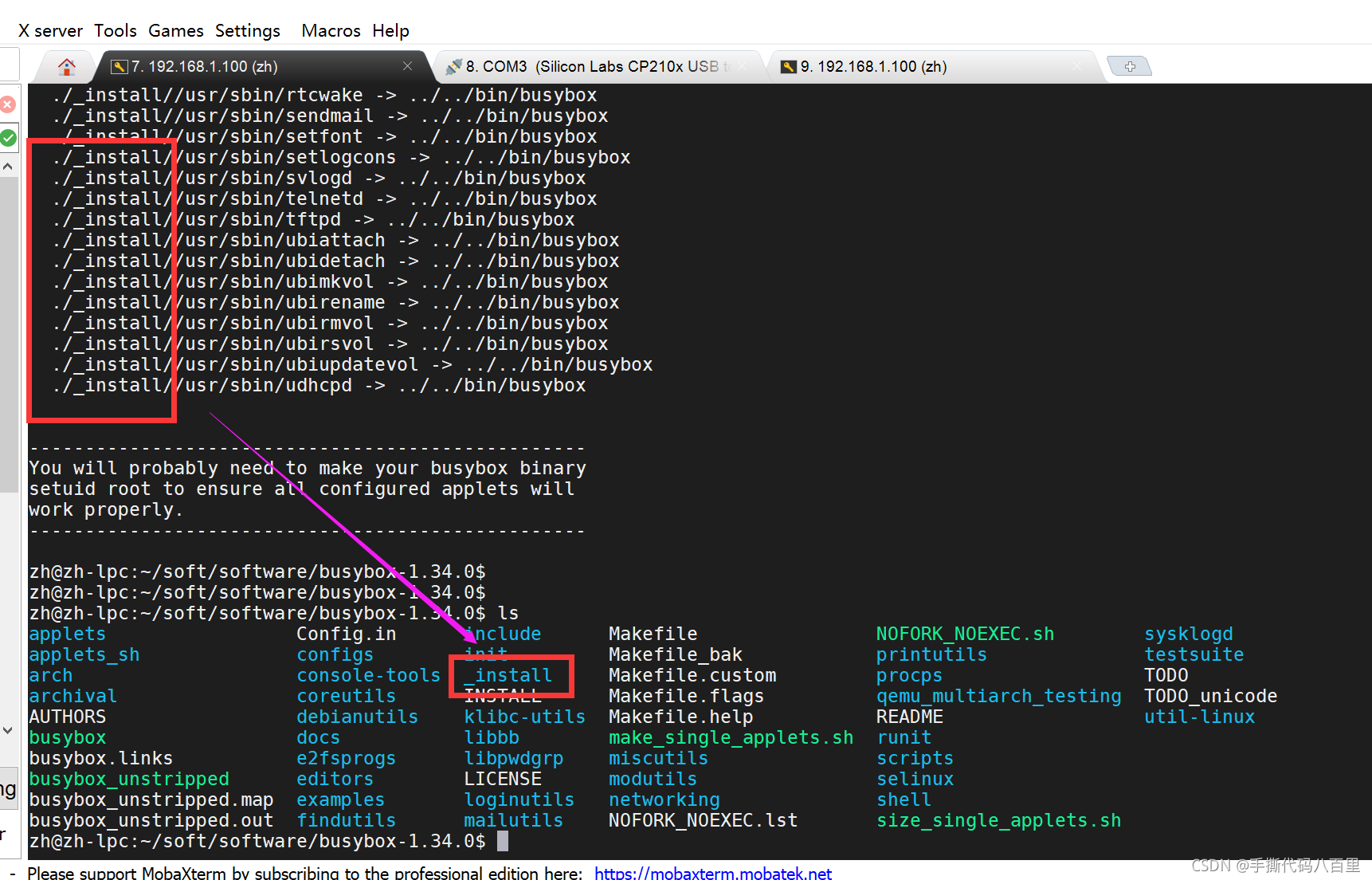Click 'busybox.links' in the listing
The width and height of the screenshot is (1372, 880).
tap(100, 758)
